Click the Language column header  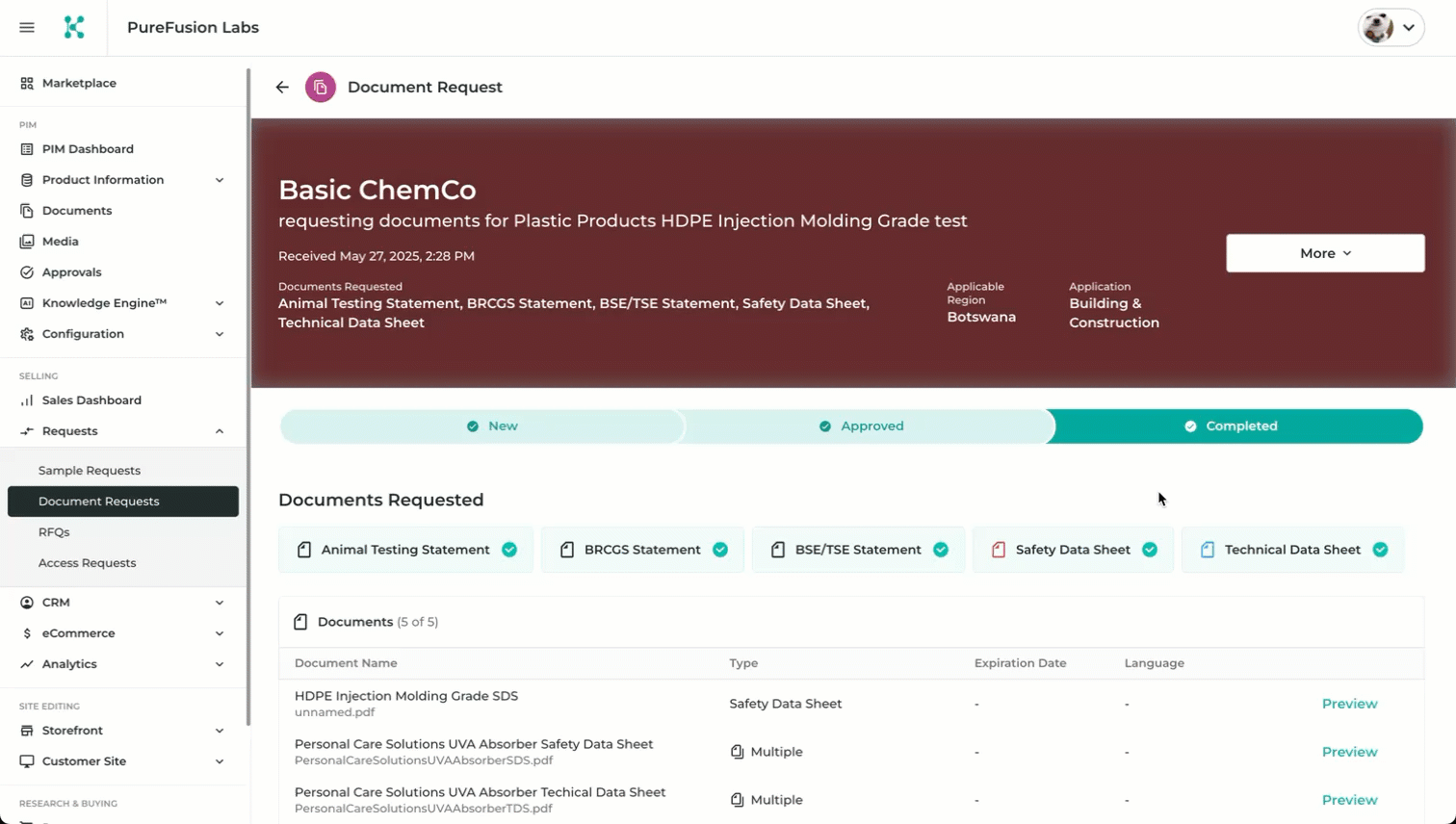tap(1154, 663)
